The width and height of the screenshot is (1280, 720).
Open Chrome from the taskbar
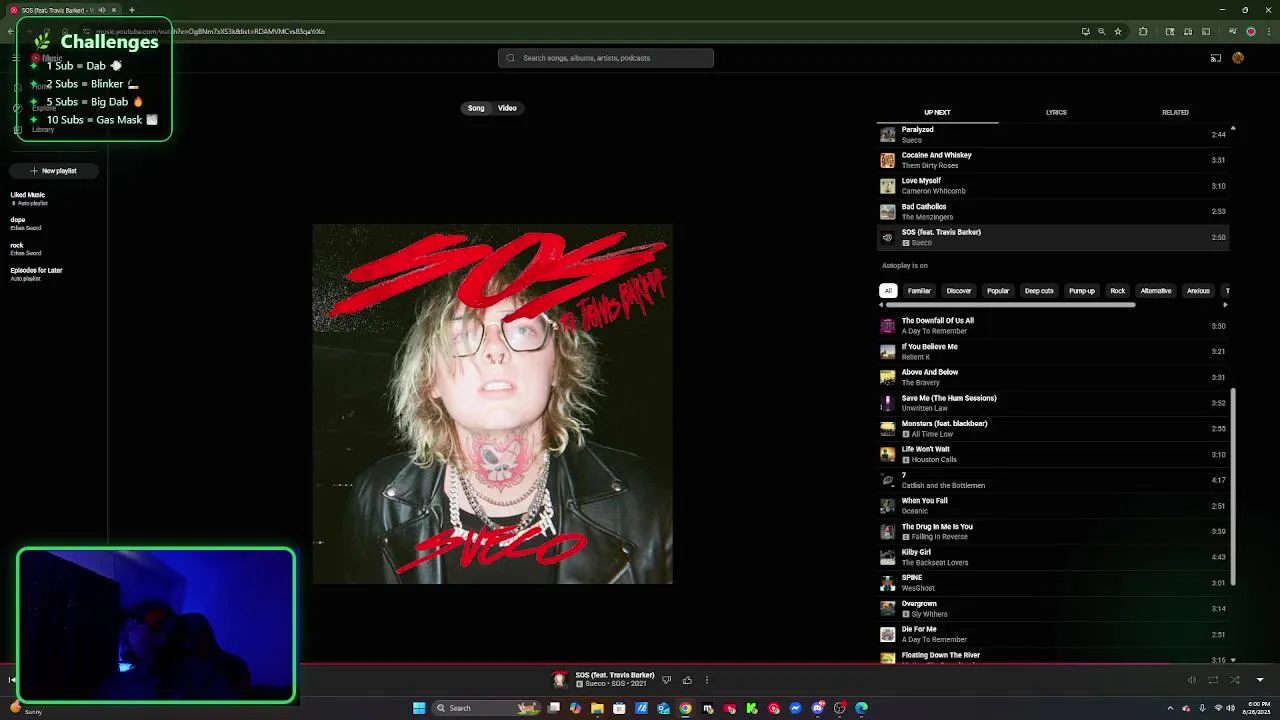(685, 708)
